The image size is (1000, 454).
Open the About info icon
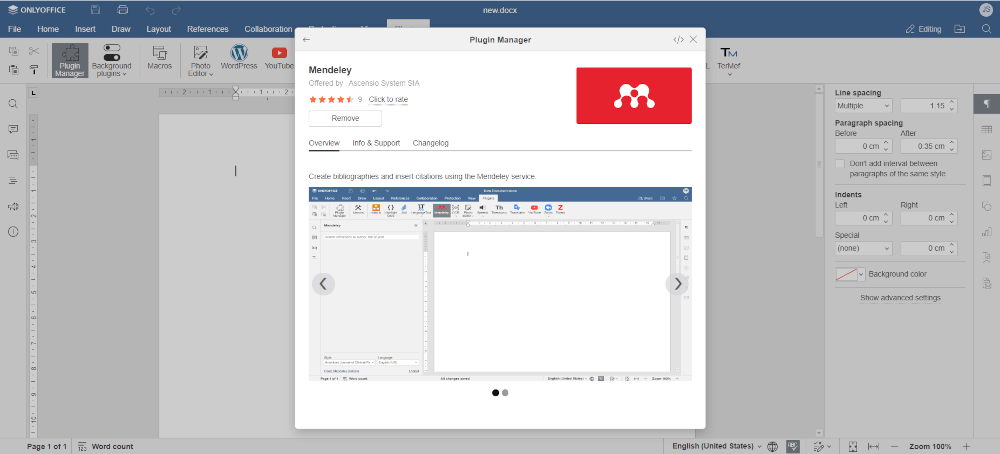13,231
